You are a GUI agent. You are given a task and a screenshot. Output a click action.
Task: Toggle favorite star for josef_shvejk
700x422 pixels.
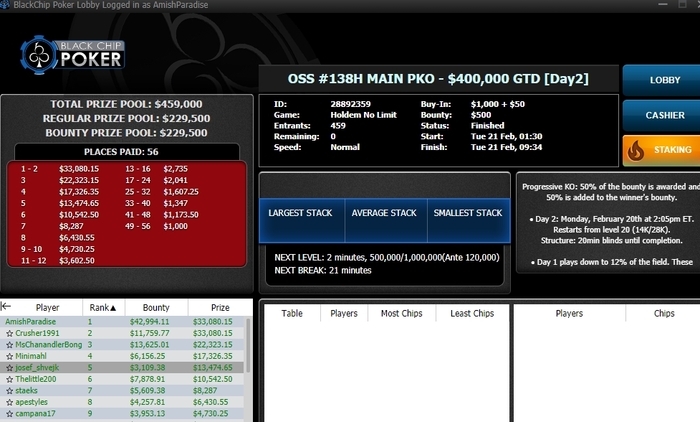click(x=9, y=368)
